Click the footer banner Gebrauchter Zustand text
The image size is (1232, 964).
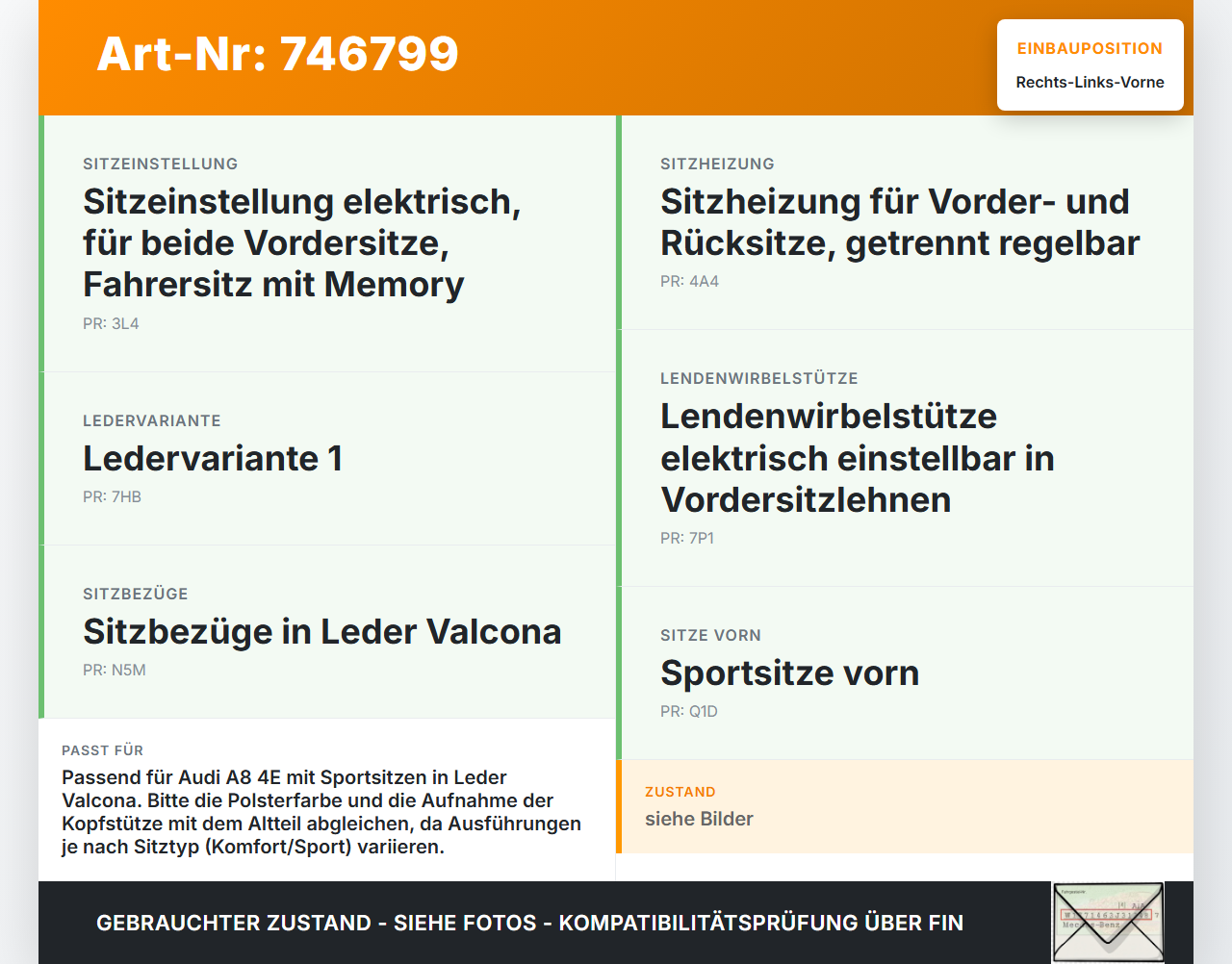(529, 923)
